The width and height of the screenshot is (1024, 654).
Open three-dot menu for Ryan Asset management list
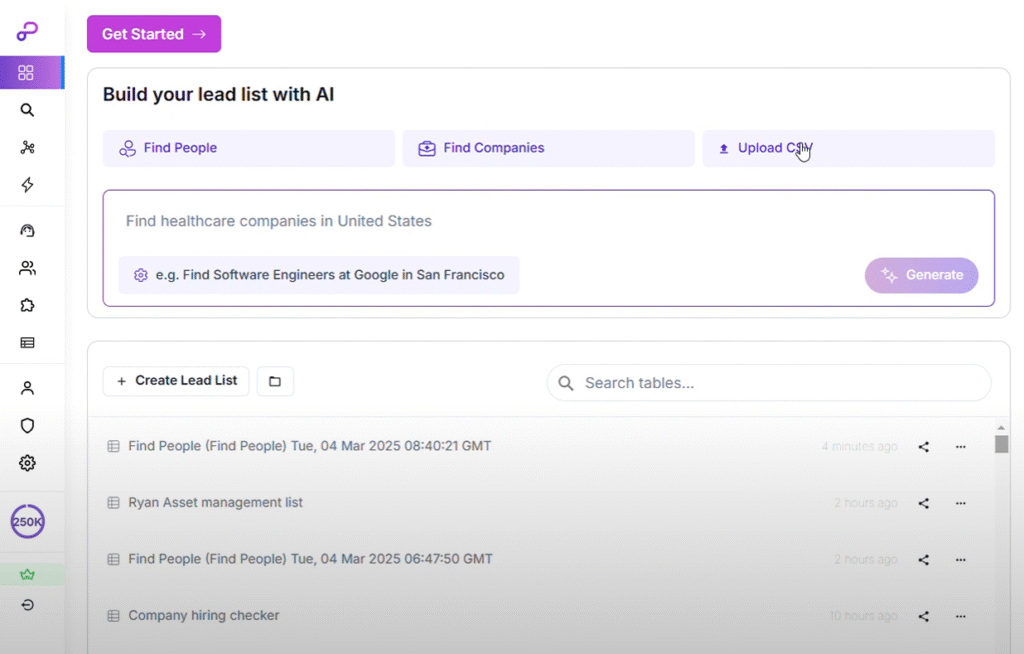(x=960, y=503)
